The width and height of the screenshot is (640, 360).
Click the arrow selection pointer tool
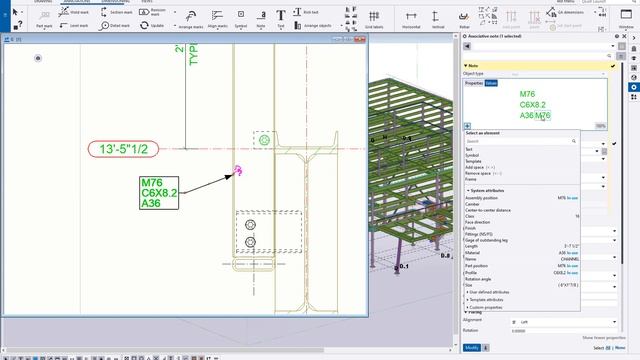point(16,12)
